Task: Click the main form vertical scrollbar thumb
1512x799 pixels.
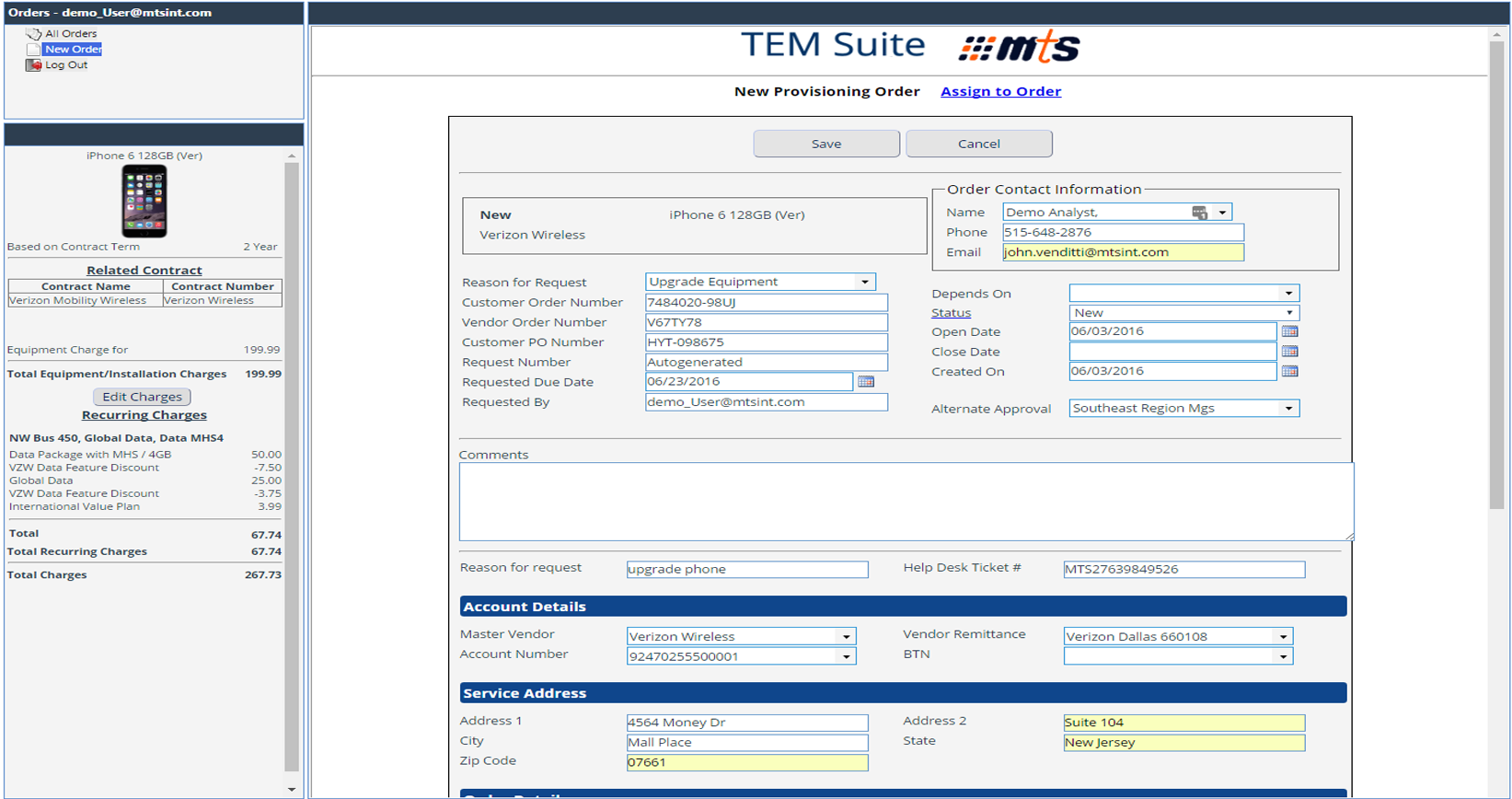Action: pos(1496,274)
